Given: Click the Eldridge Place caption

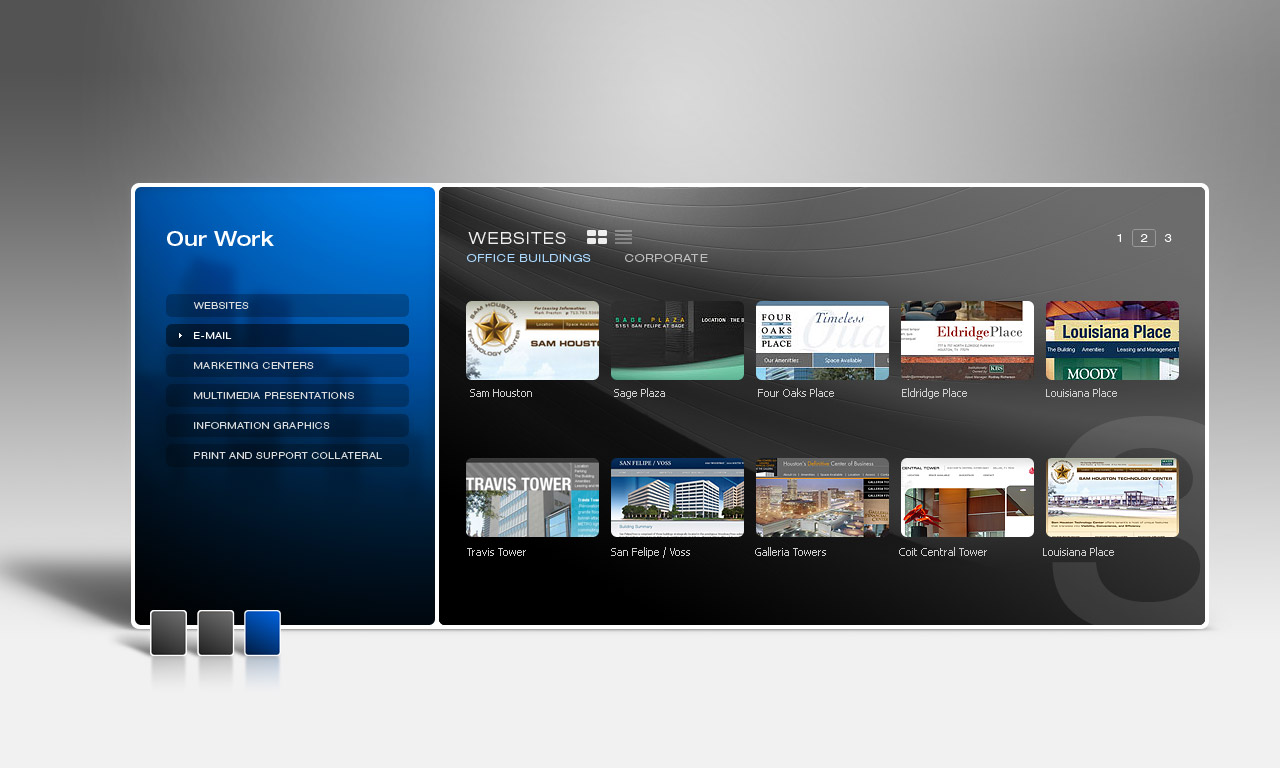Looking at the screenshot, I should (934, 393).
